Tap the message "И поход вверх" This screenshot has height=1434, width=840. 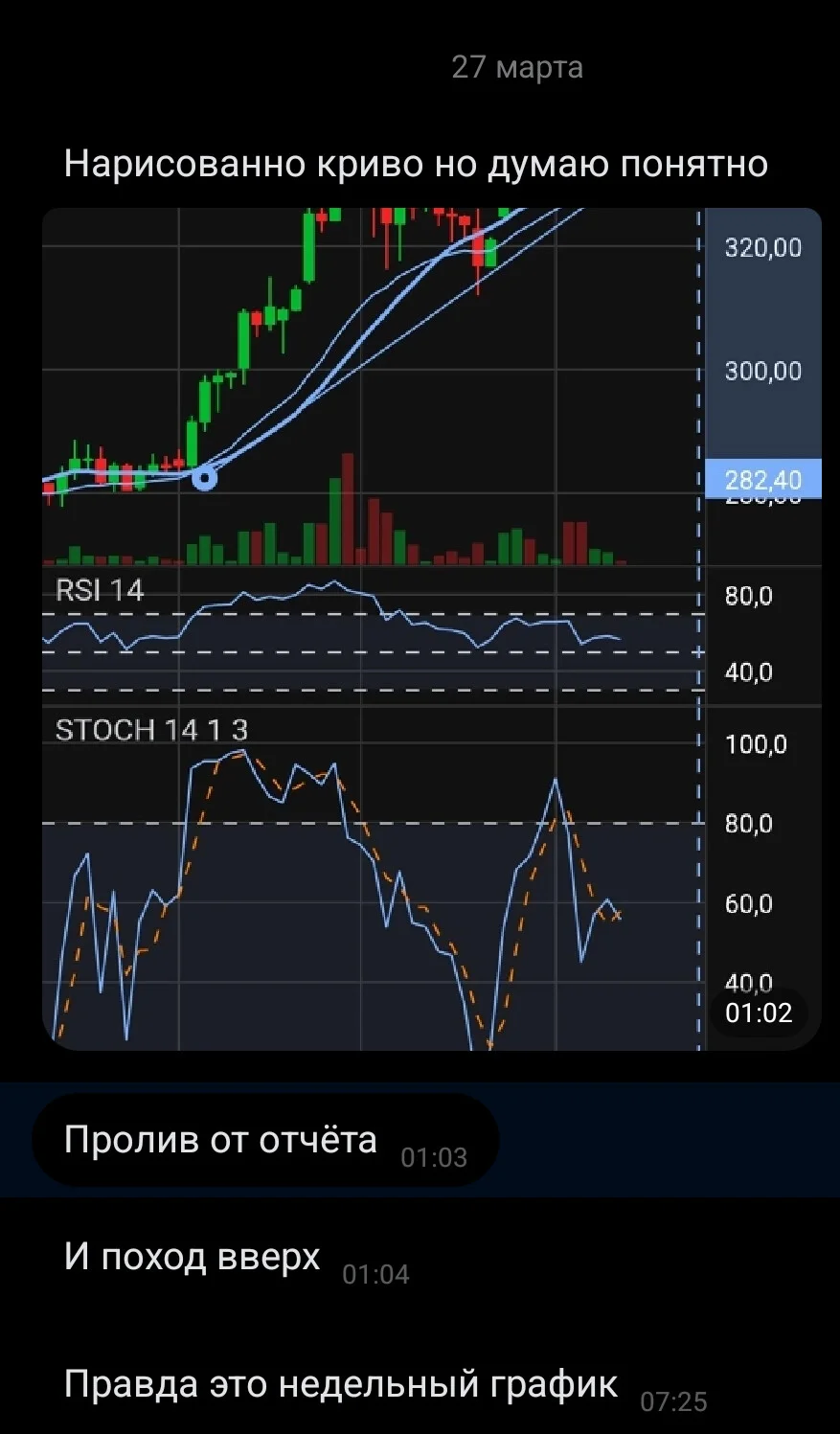click(192, 1256)
